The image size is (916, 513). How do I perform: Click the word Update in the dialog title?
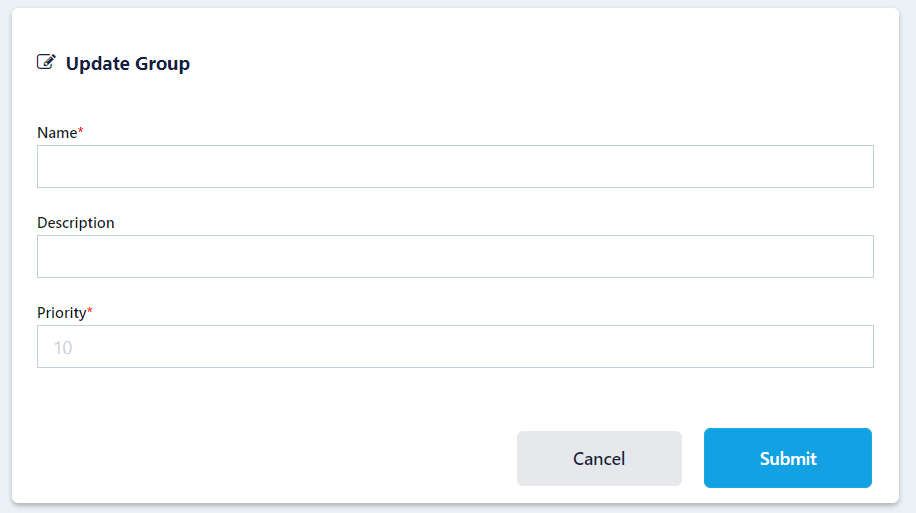[x=99, y=64]
